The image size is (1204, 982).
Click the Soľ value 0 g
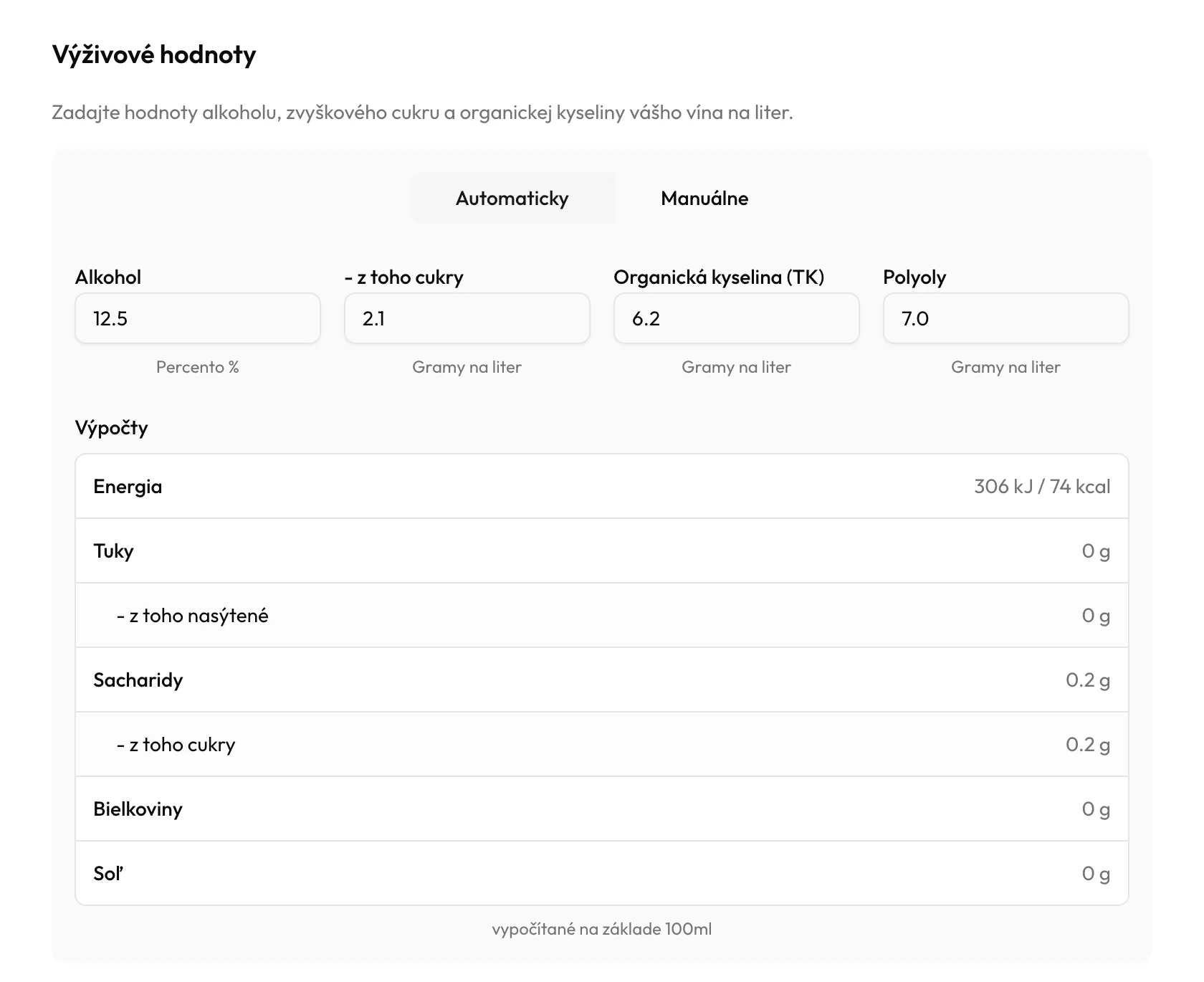(x=1096, y=874)
